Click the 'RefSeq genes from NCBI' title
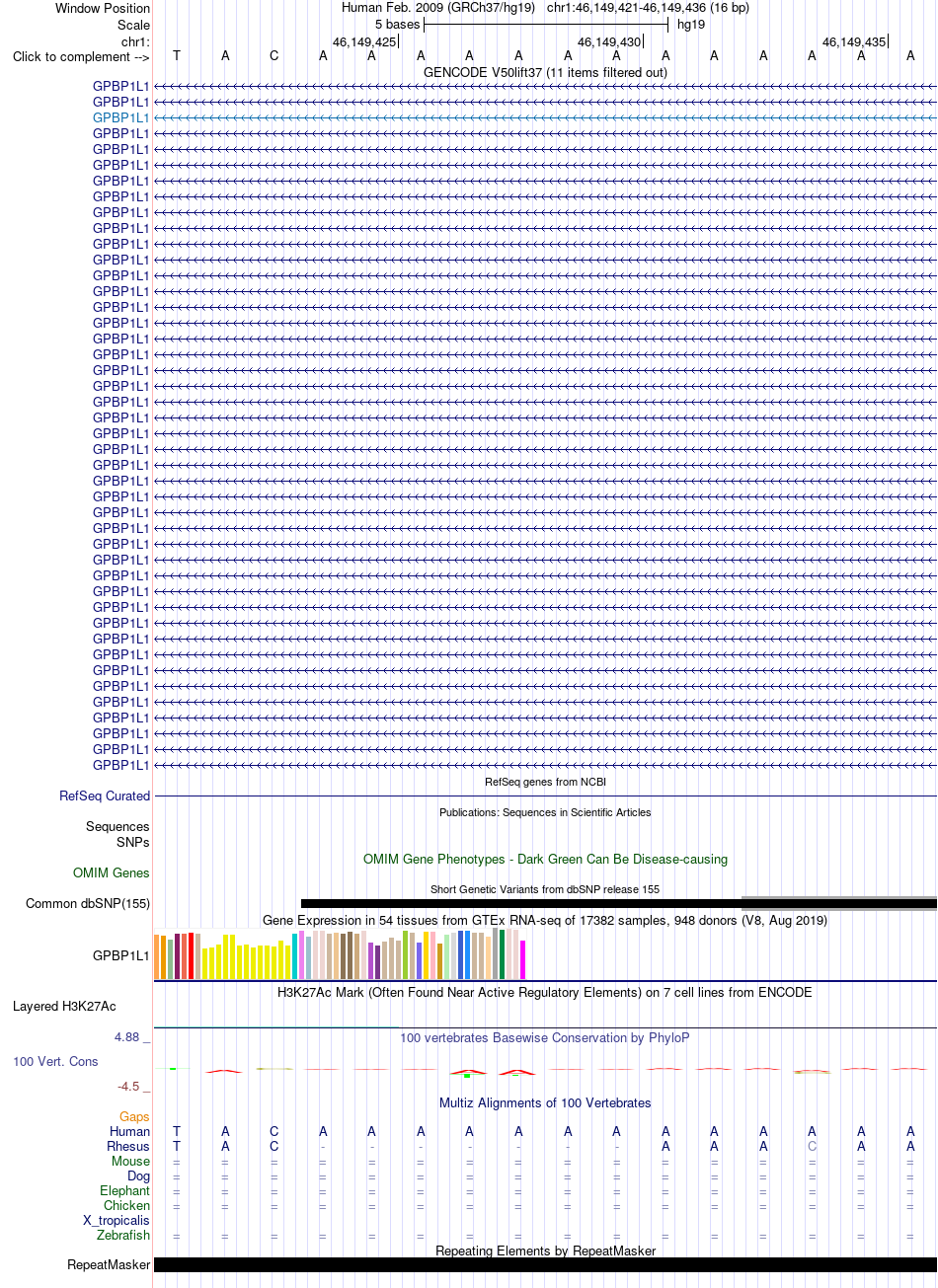Viewport: 938px width, 1288px height. [x=545, y=782]
